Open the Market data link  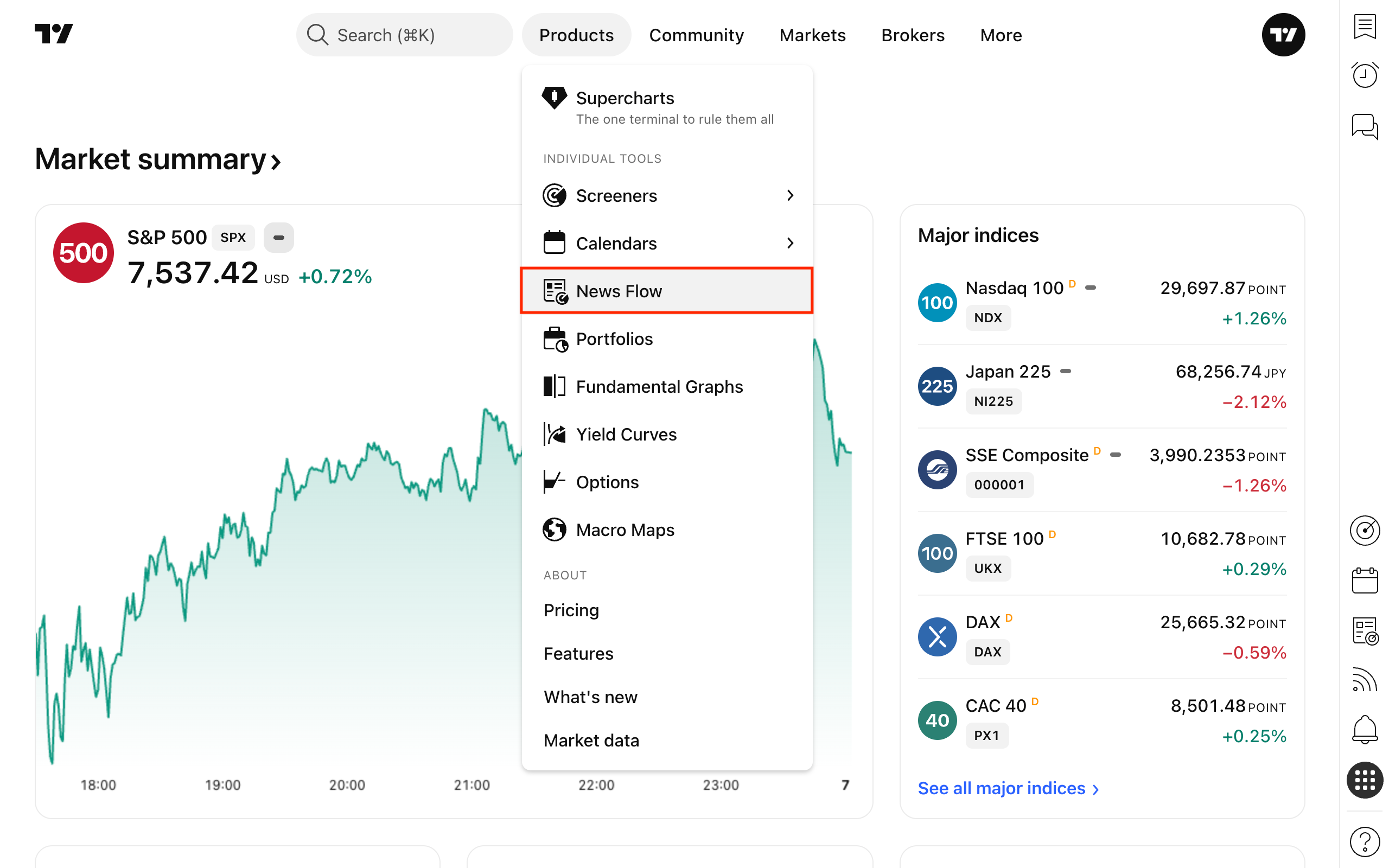point(591,740)
